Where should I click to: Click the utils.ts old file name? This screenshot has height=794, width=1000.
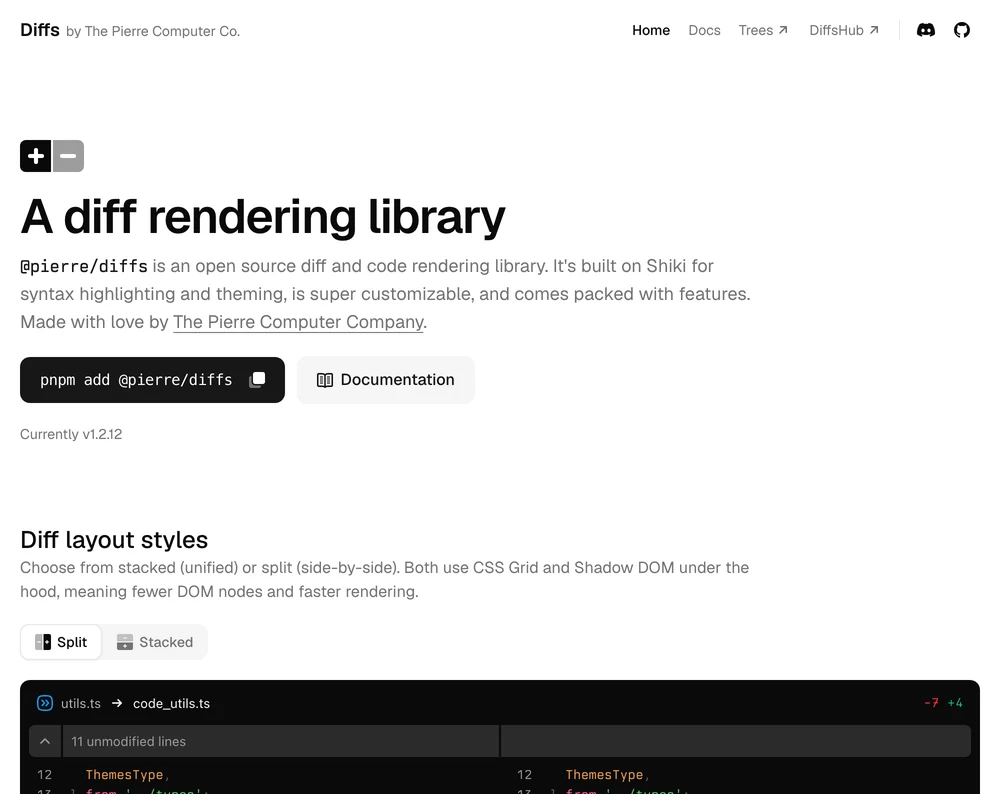pyautogui.click(x=81, y=703)
